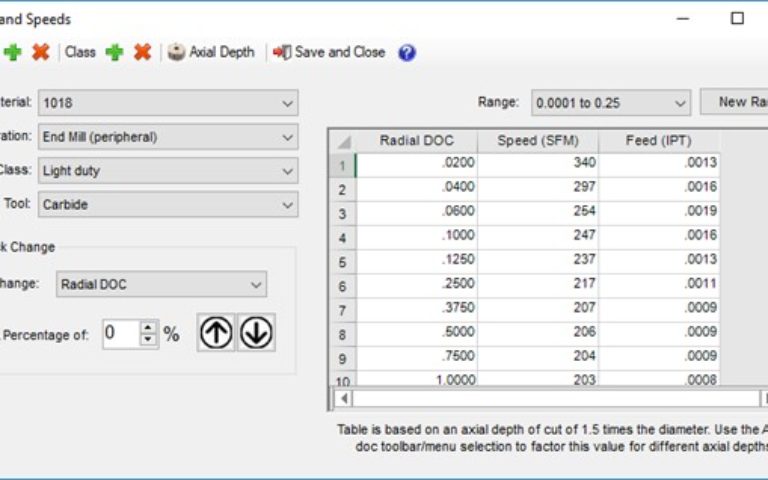Select row header 2

tap(343, 190)
